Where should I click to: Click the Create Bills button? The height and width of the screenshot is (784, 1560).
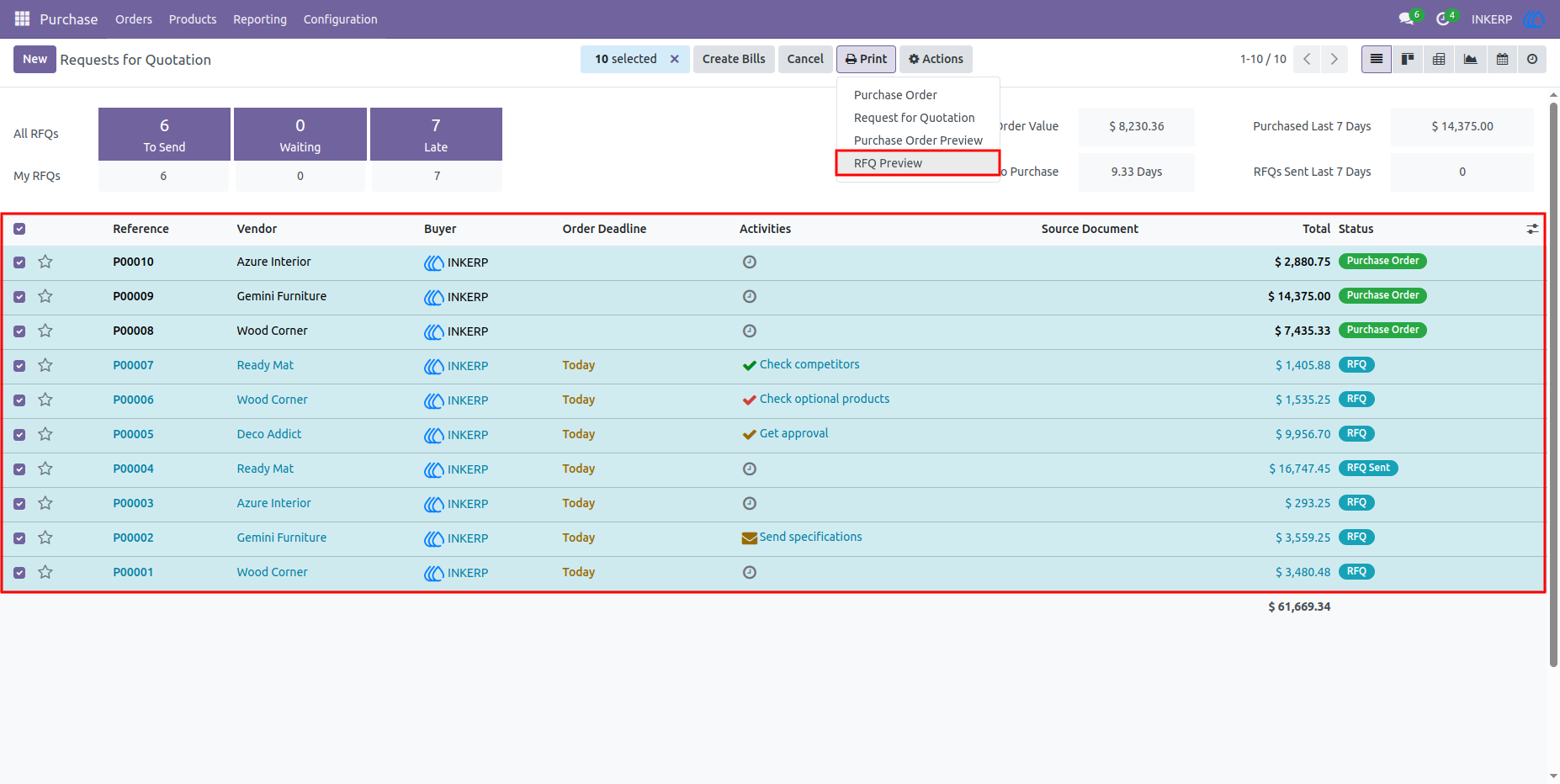pos(734,59)
